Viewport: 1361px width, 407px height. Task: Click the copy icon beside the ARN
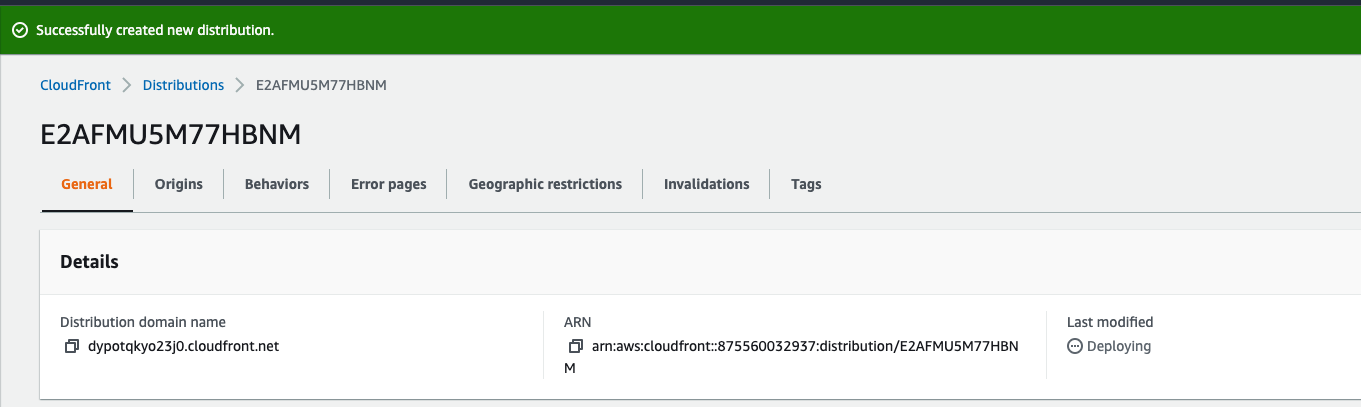(575, 346)
